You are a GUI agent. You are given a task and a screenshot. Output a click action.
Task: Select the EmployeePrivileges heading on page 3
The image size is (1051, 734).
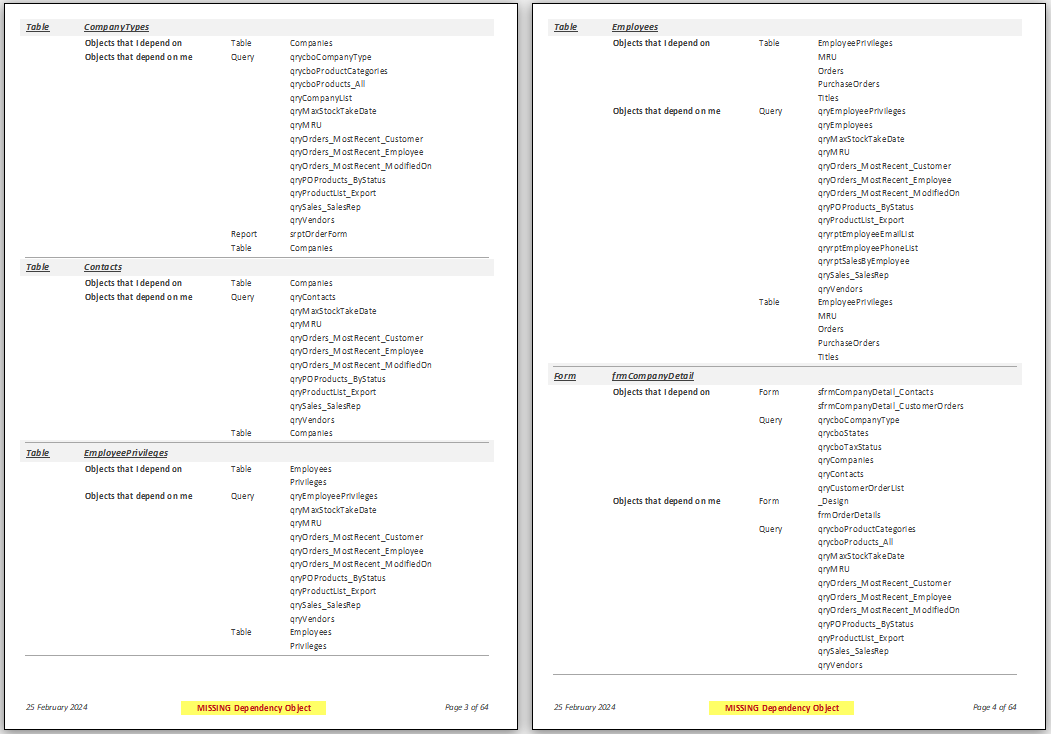point(125,453)
